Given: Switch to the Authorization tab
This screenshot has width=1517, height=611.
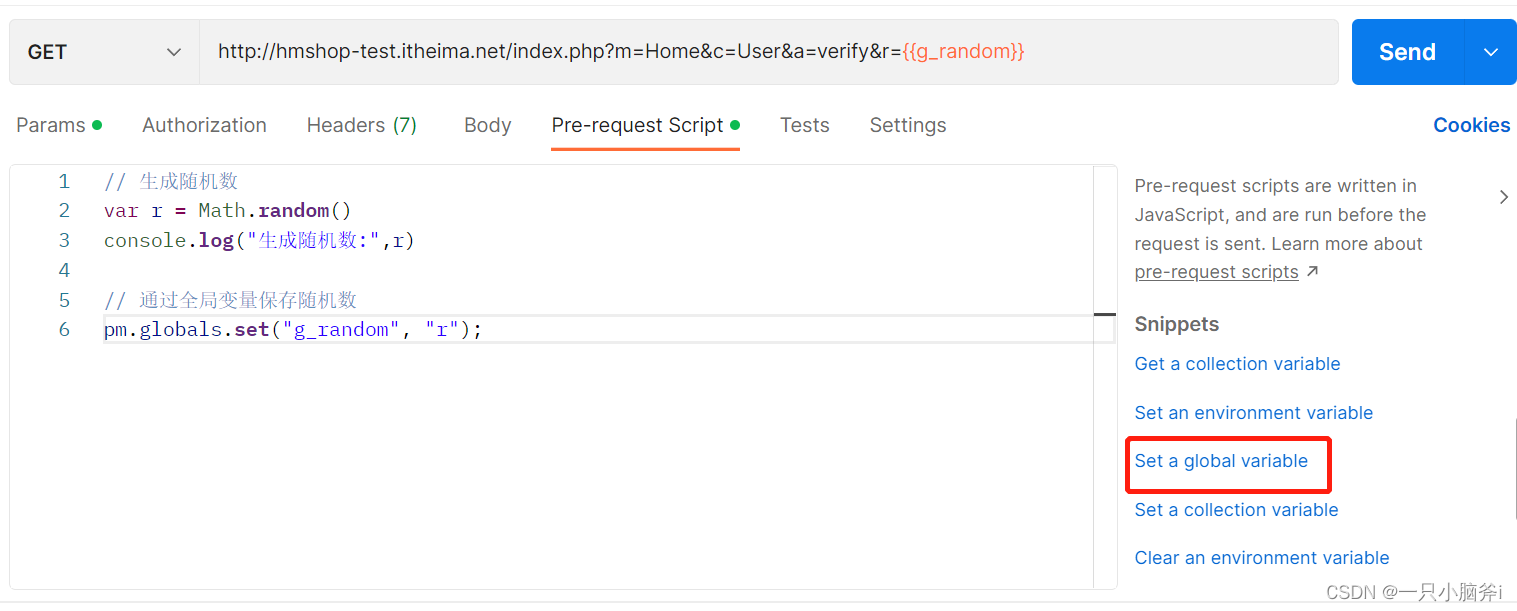Looking at the screenshot, I should [204, 125].
